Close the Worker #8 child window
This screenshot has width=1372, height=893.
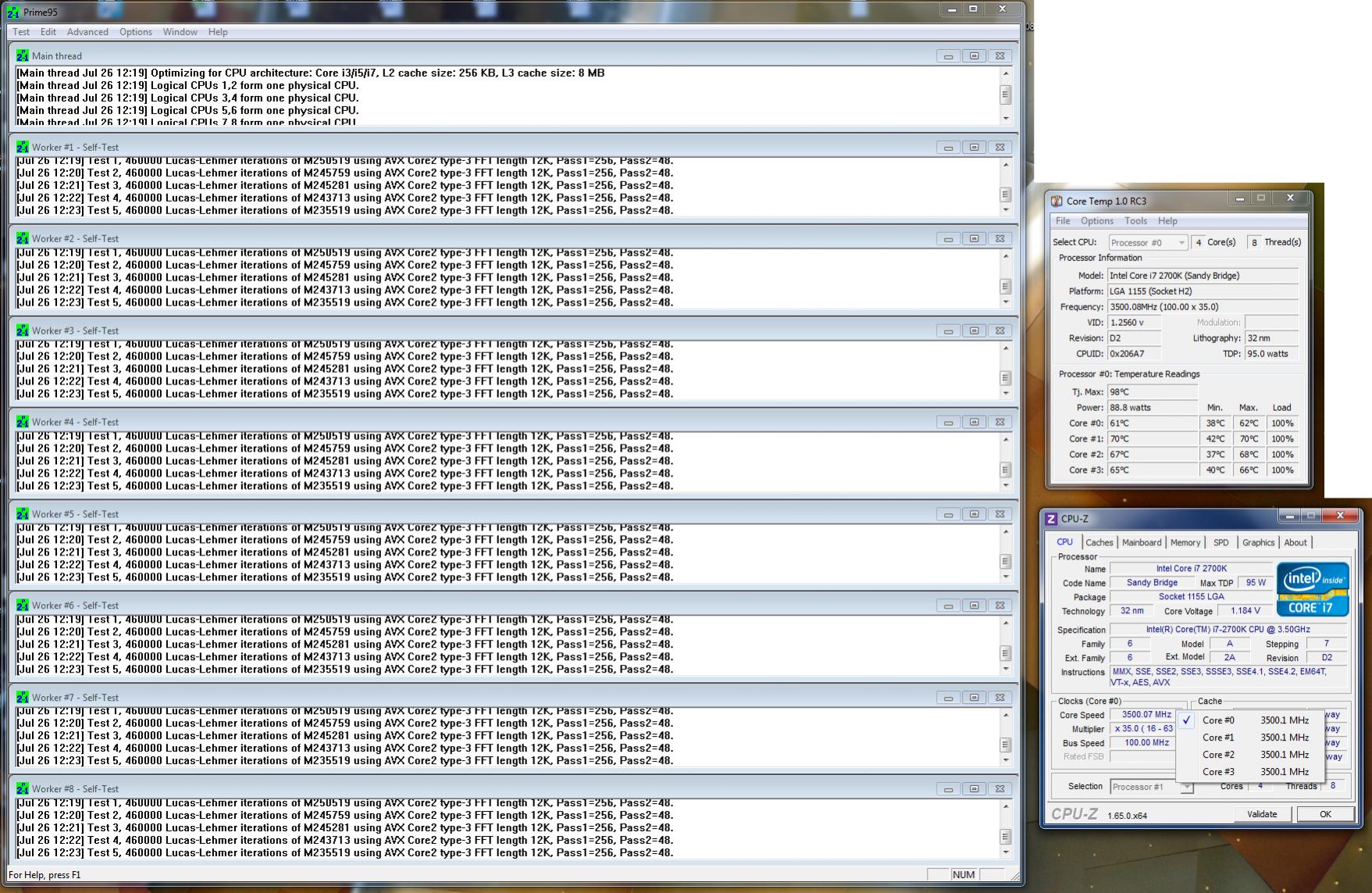(1000, 790)
